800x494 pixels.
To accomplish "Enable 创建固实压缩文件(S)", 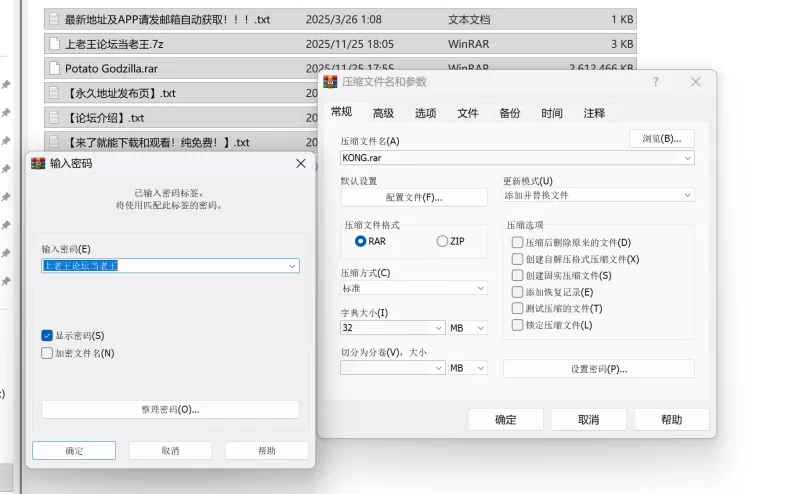I will click(x=517, y=275).
